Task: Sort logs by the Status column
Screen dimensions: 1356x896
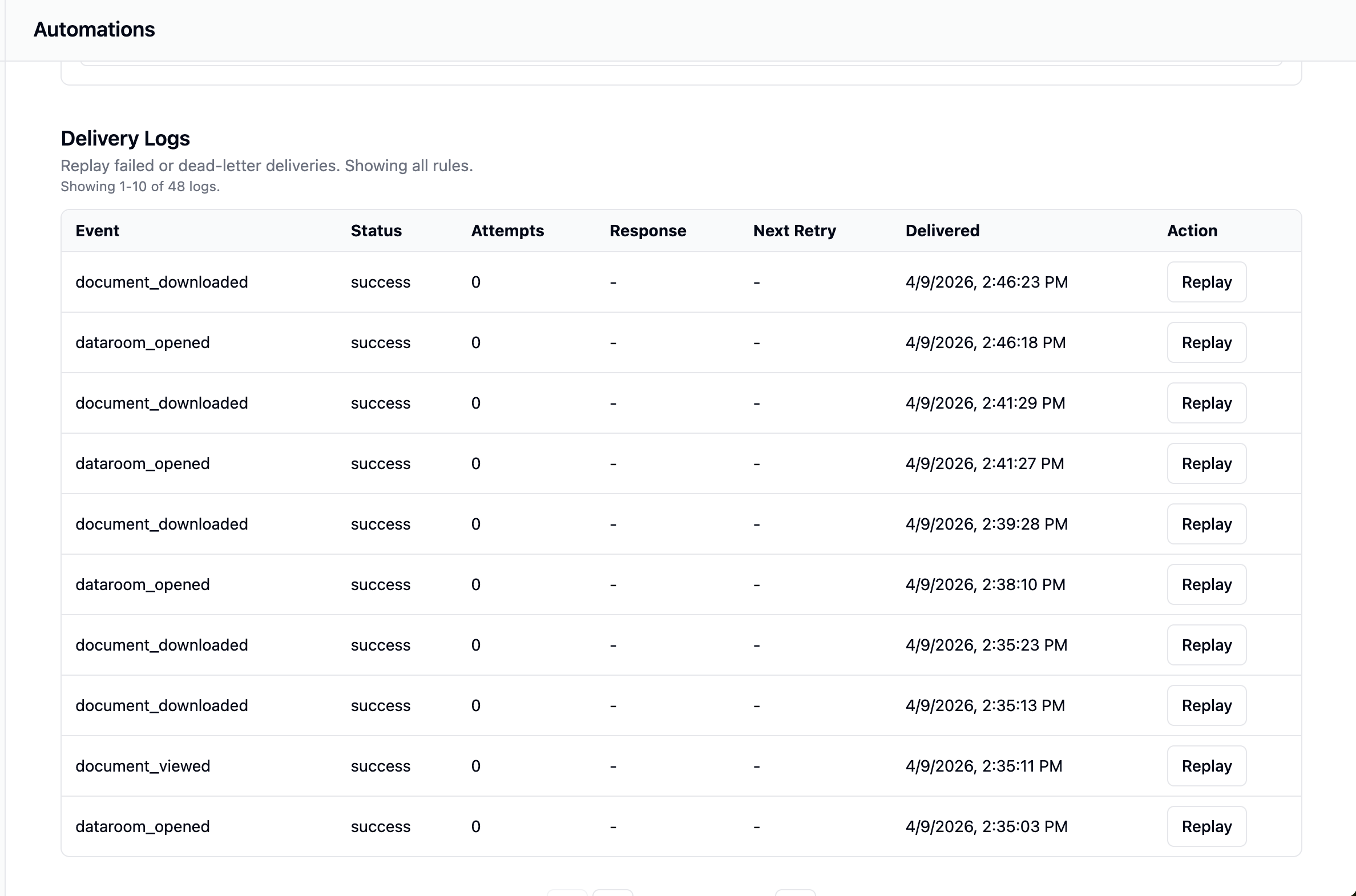Action: point(376,231)
